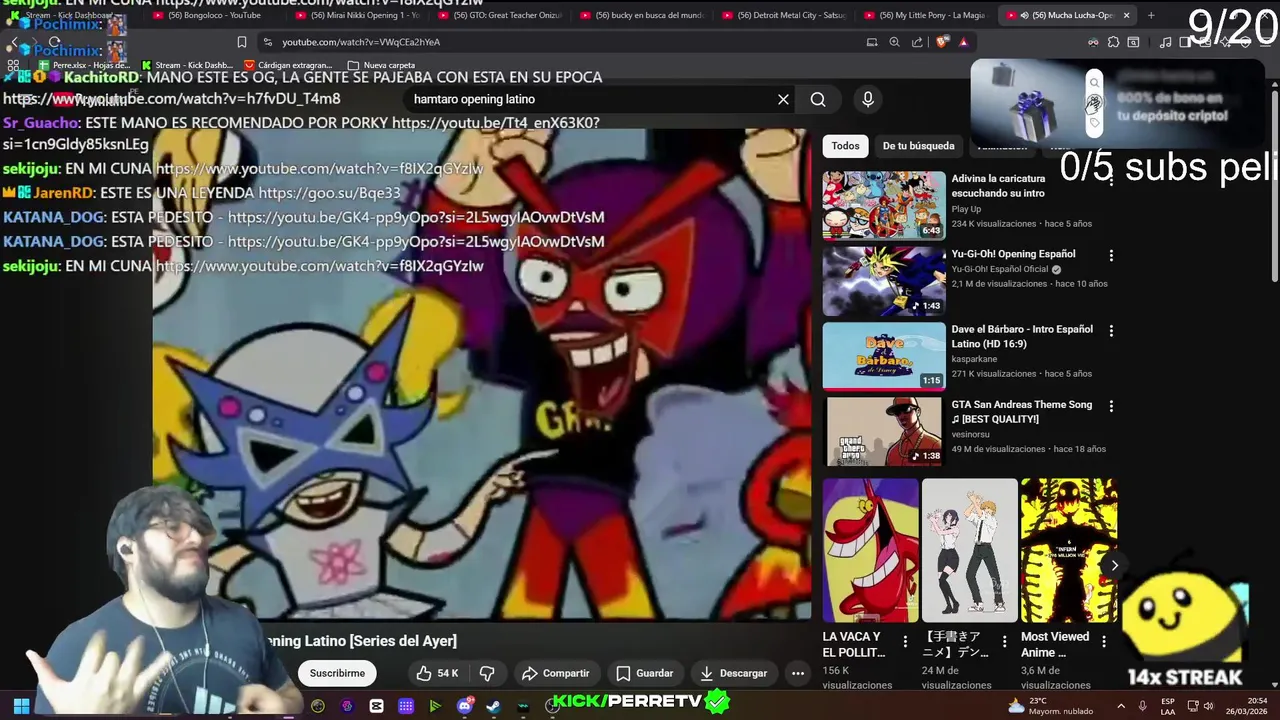Open a new browser tab with plus
The height and width of the screenshot is (720, 1280).
pos(1151,15)
